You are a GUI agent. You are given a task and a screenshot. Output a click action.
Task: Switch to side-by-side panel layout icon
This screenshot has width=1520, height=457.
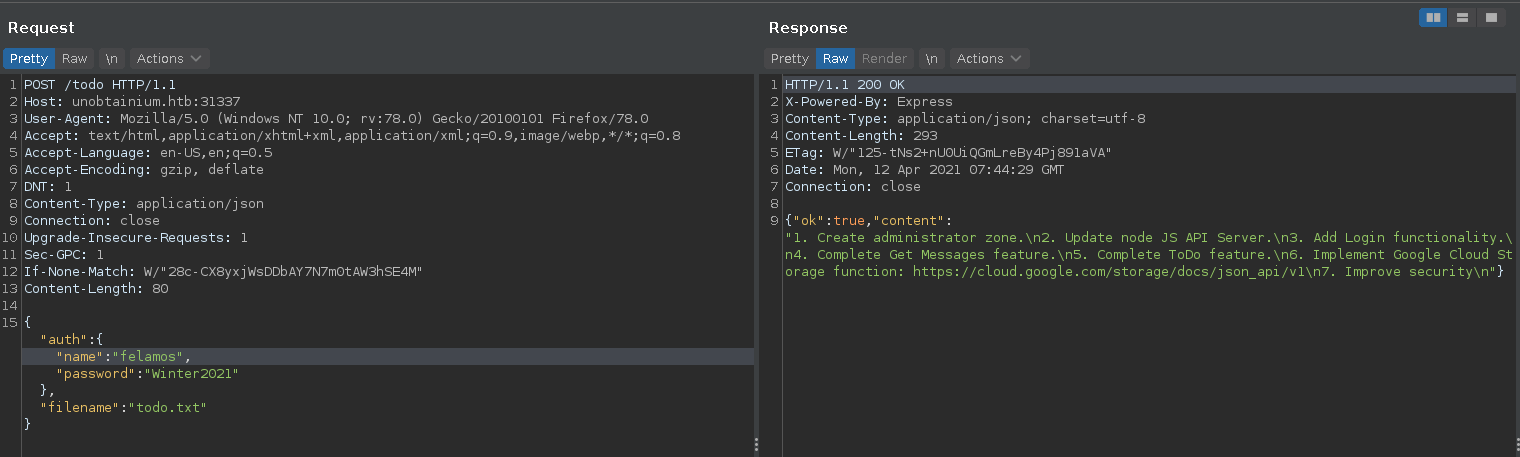coord(1434,18)
